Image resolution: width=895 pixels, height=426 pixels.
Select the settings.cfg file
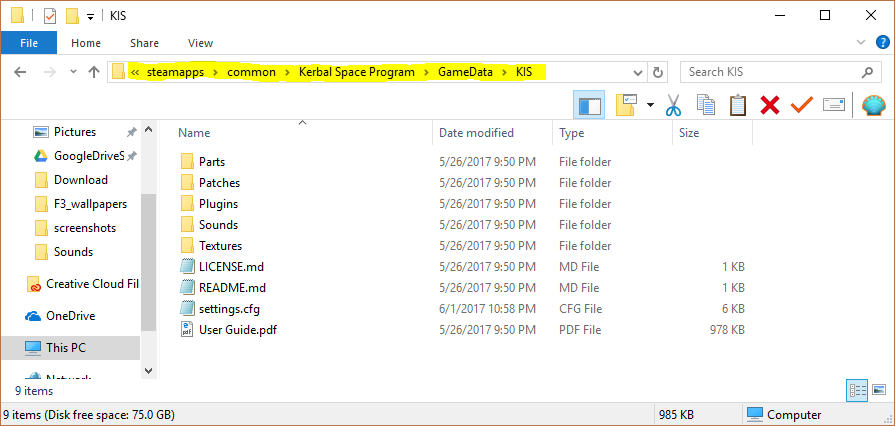pos(229,309)
